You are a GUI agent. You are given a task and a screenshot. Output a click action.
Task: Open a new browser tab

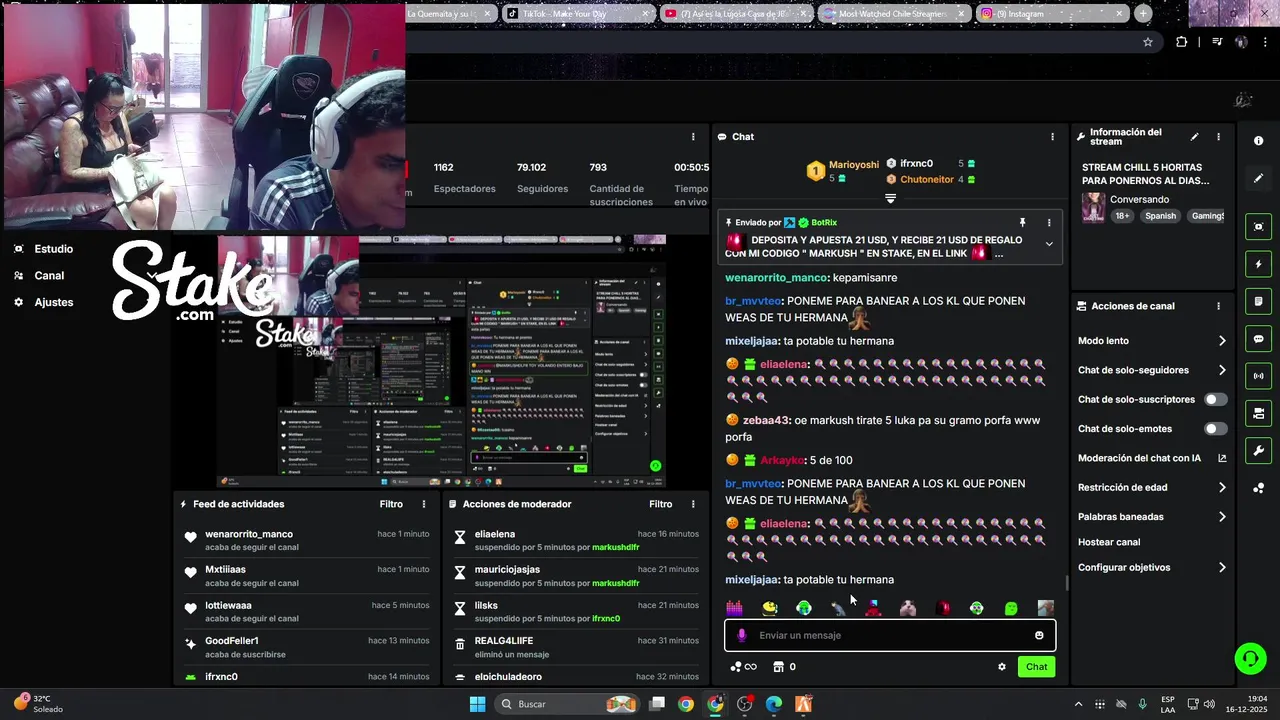(1143, 14)
